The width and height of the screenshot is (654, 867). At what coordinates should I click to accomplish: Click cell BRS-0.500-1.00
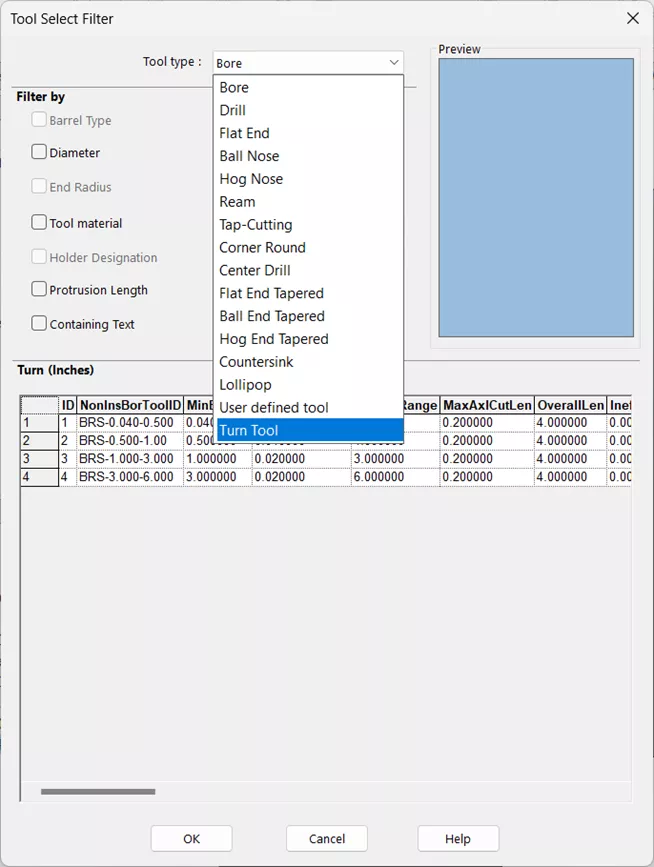pos(130,441)
